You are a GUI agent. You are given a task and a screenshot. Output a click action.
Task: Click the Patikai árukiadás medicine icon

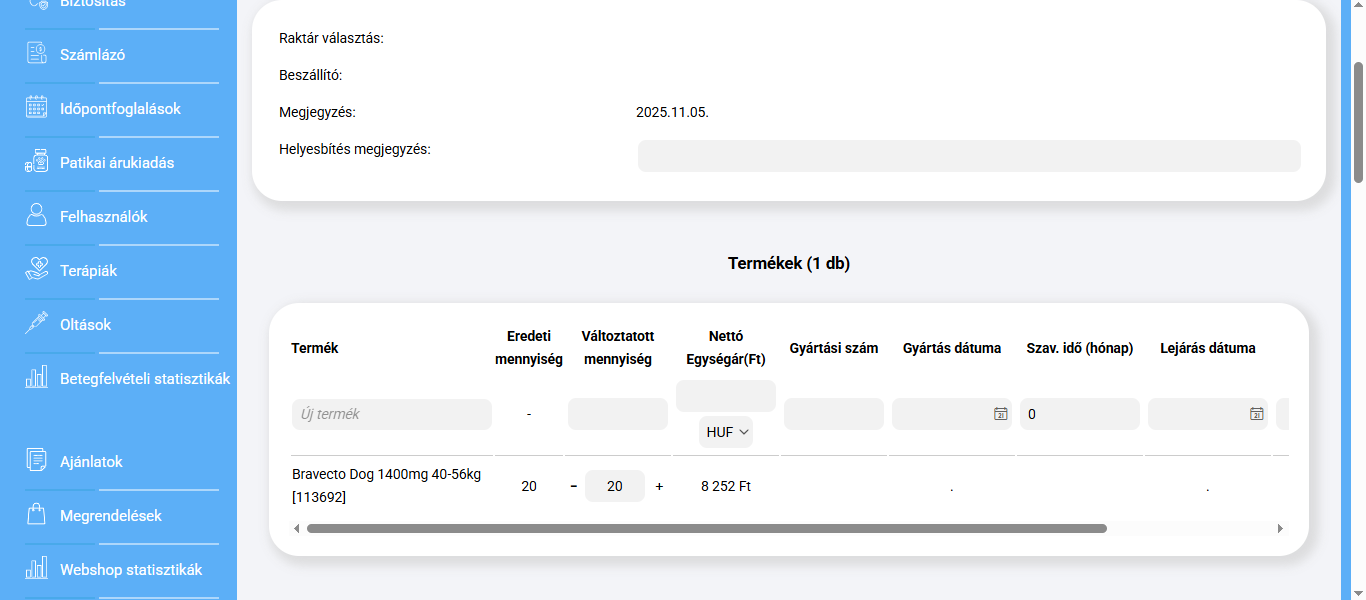(37, 162)
